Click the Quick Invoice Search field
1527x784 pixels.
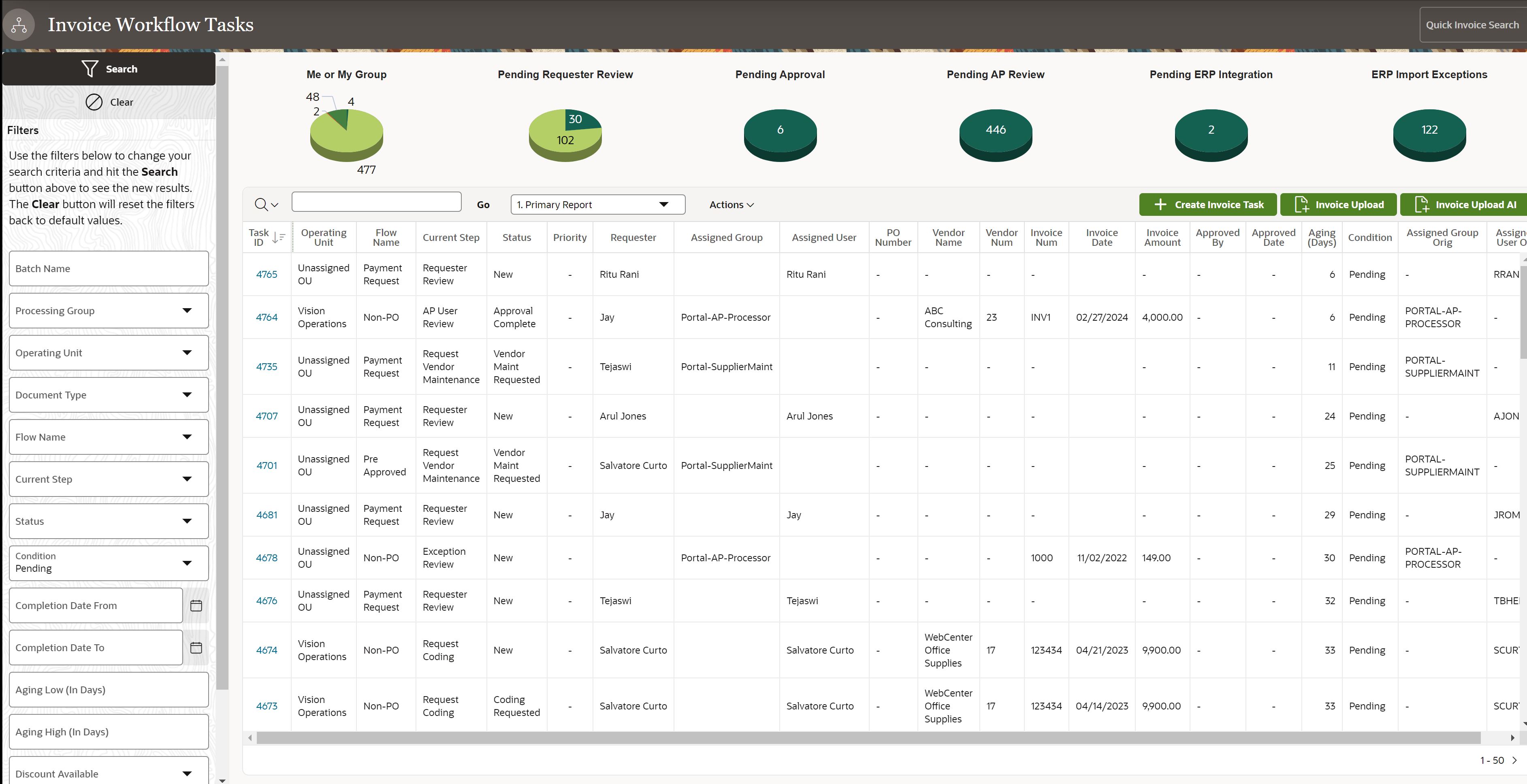[x=1472, y=25]
